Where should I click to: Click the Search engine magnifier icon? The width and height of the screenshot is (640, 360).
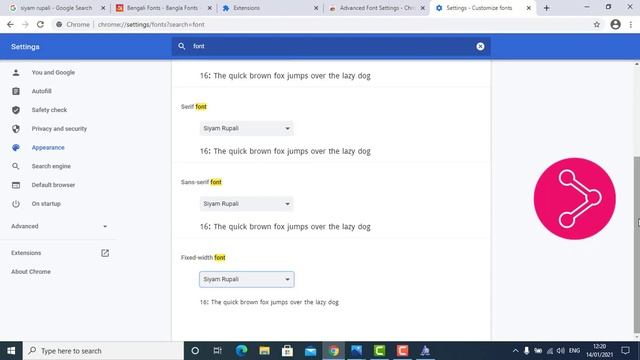(16, 166)
